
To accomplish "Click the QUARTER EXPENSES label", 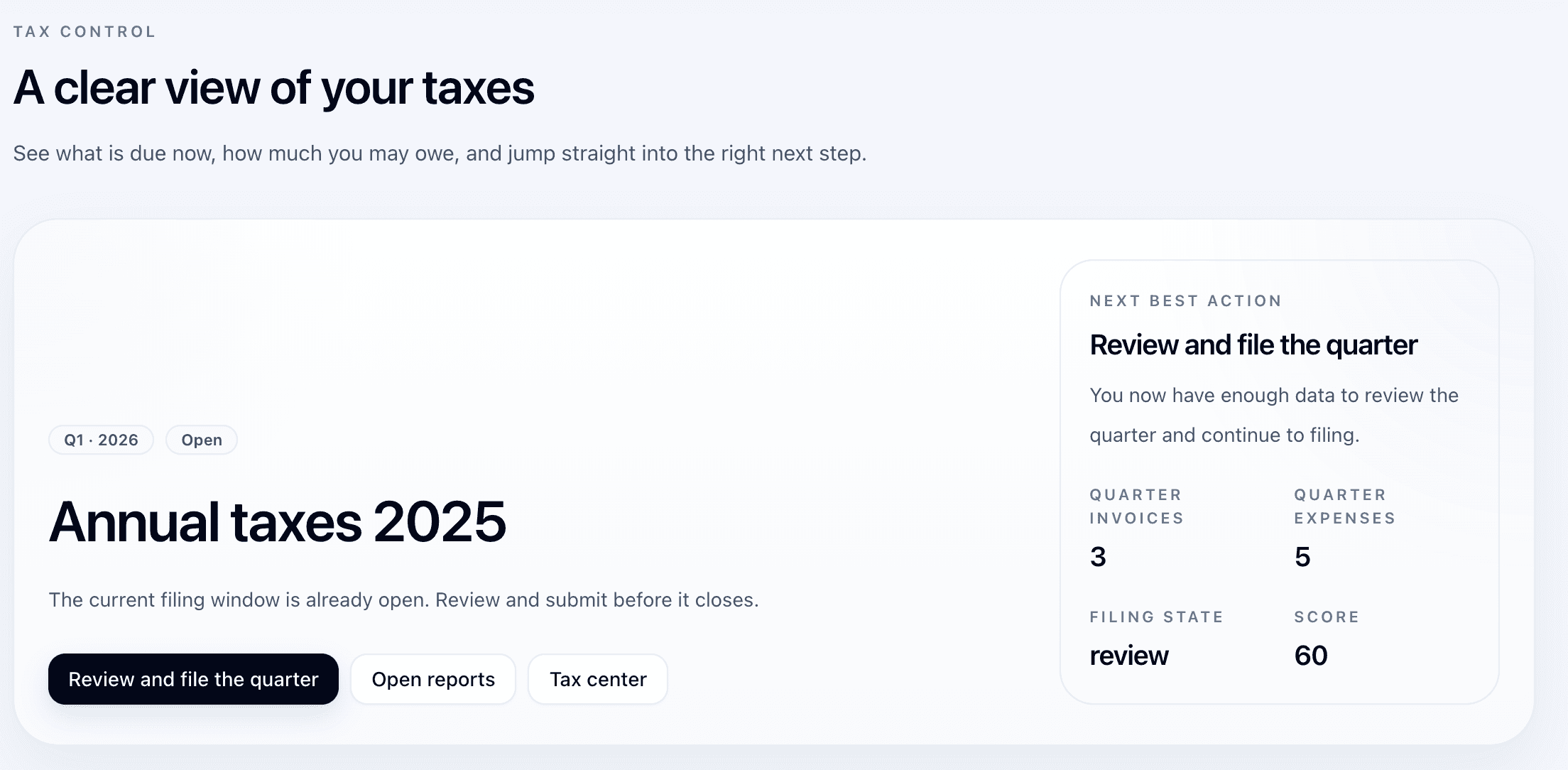I will coord(1343,506).
